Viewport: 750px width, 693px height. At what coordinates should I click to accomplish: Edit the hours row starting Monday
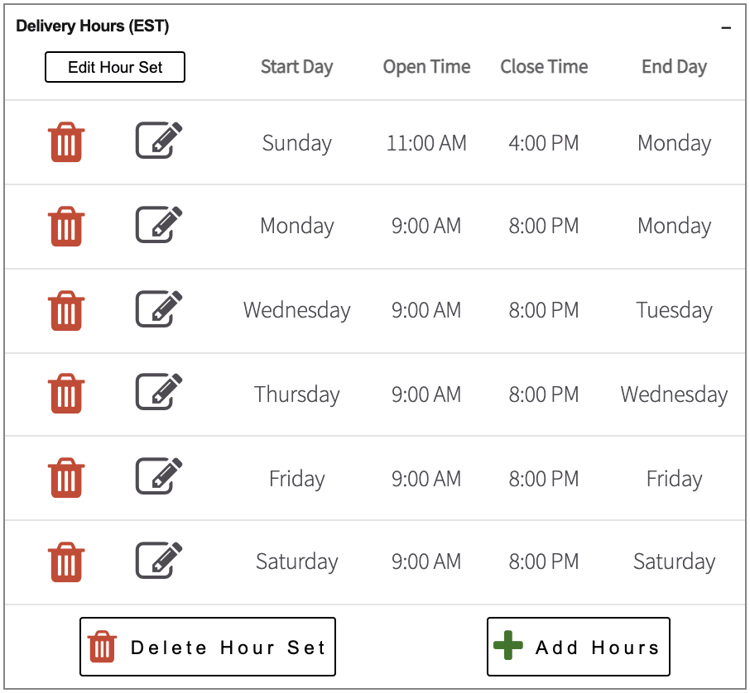coord(159,224)
